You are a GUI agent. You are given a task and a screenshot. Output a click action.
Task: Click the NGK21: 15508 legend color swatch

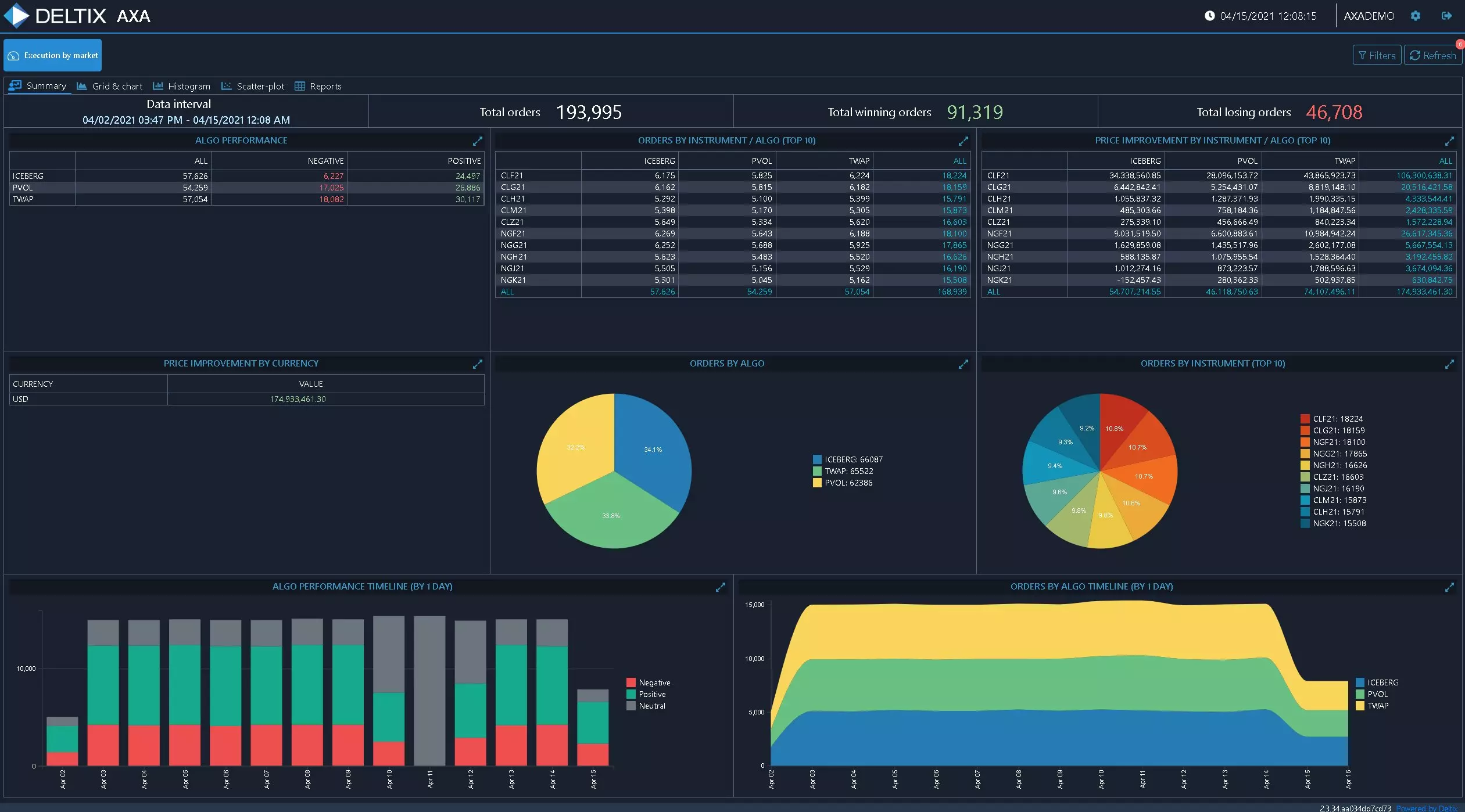[1305, 523]
